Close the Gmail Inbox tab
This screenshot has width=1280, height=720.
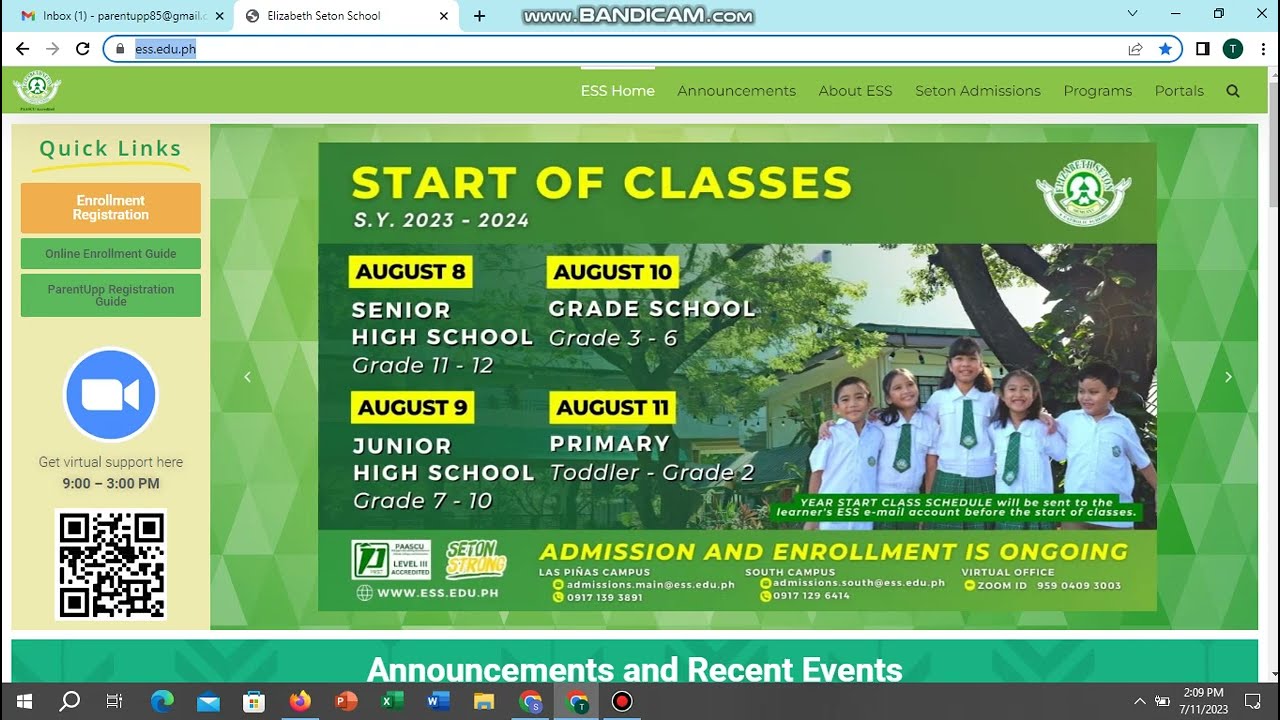[x=219, y=16]
